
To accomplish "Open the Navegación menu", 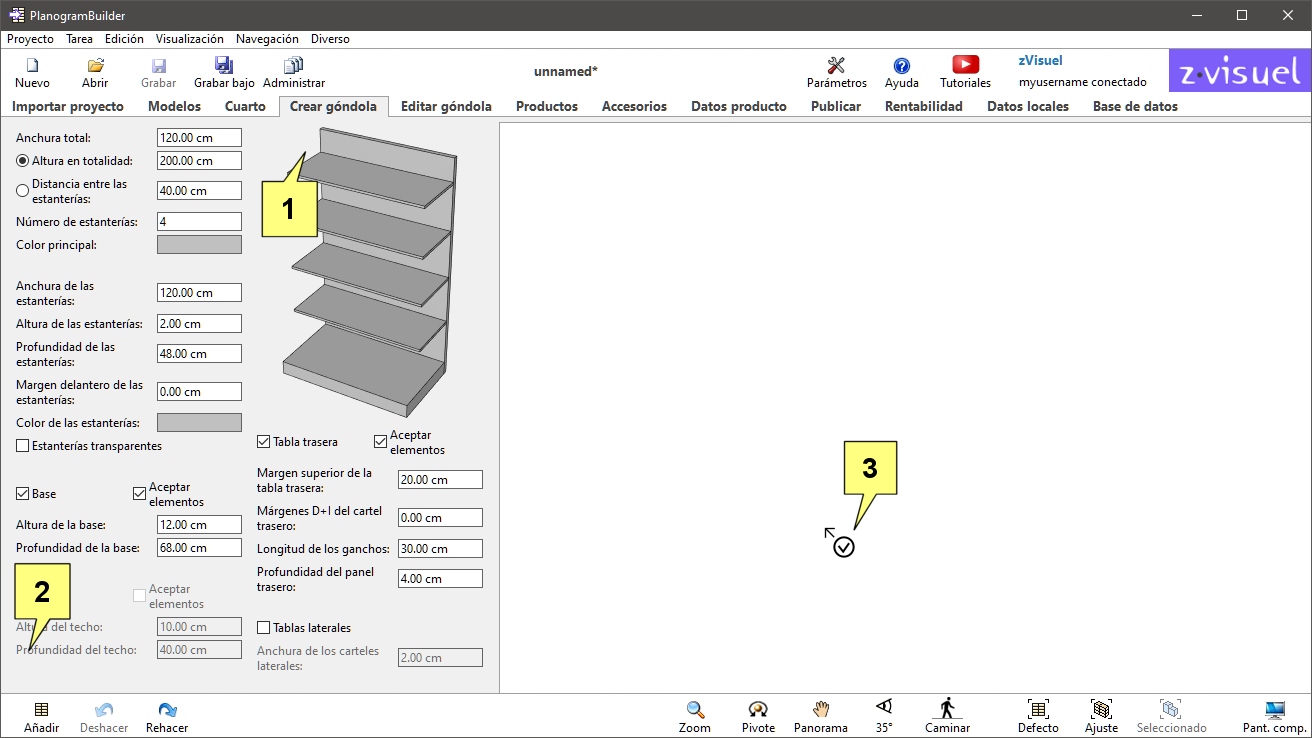I will point(267,39).
